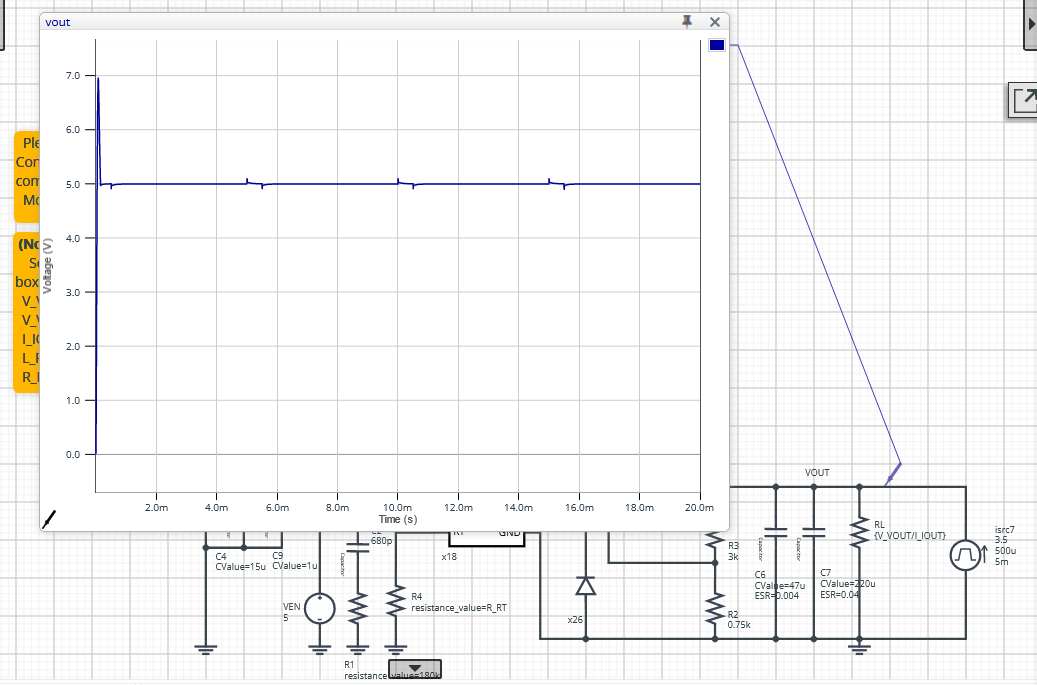This screenshot has height=685, width=1037.
Task: Select the isrc7 pulse current source
Action: [966, 555]
